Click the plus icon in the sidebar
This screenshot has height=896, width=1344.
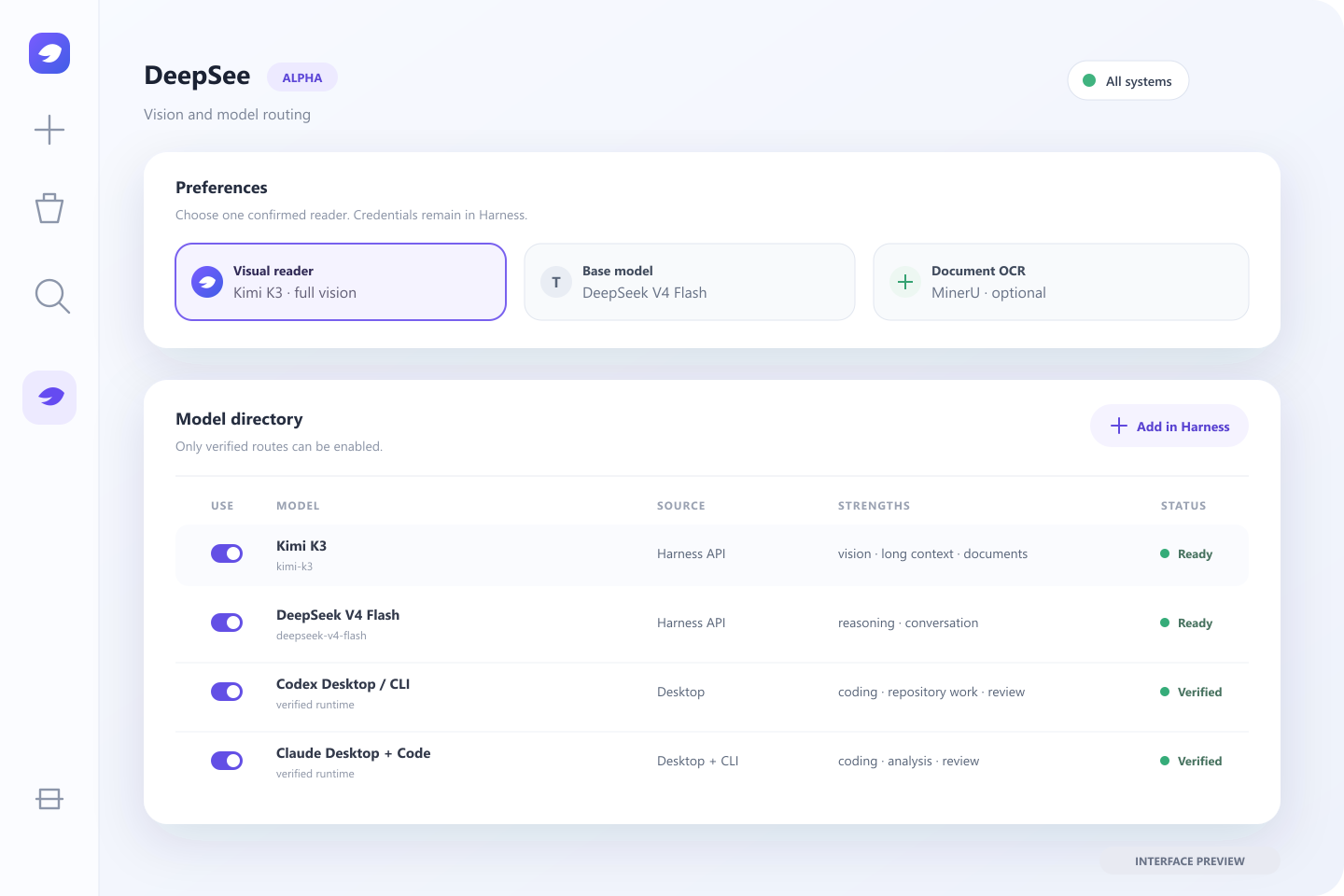pyautogui.click(x=49, y=129)
